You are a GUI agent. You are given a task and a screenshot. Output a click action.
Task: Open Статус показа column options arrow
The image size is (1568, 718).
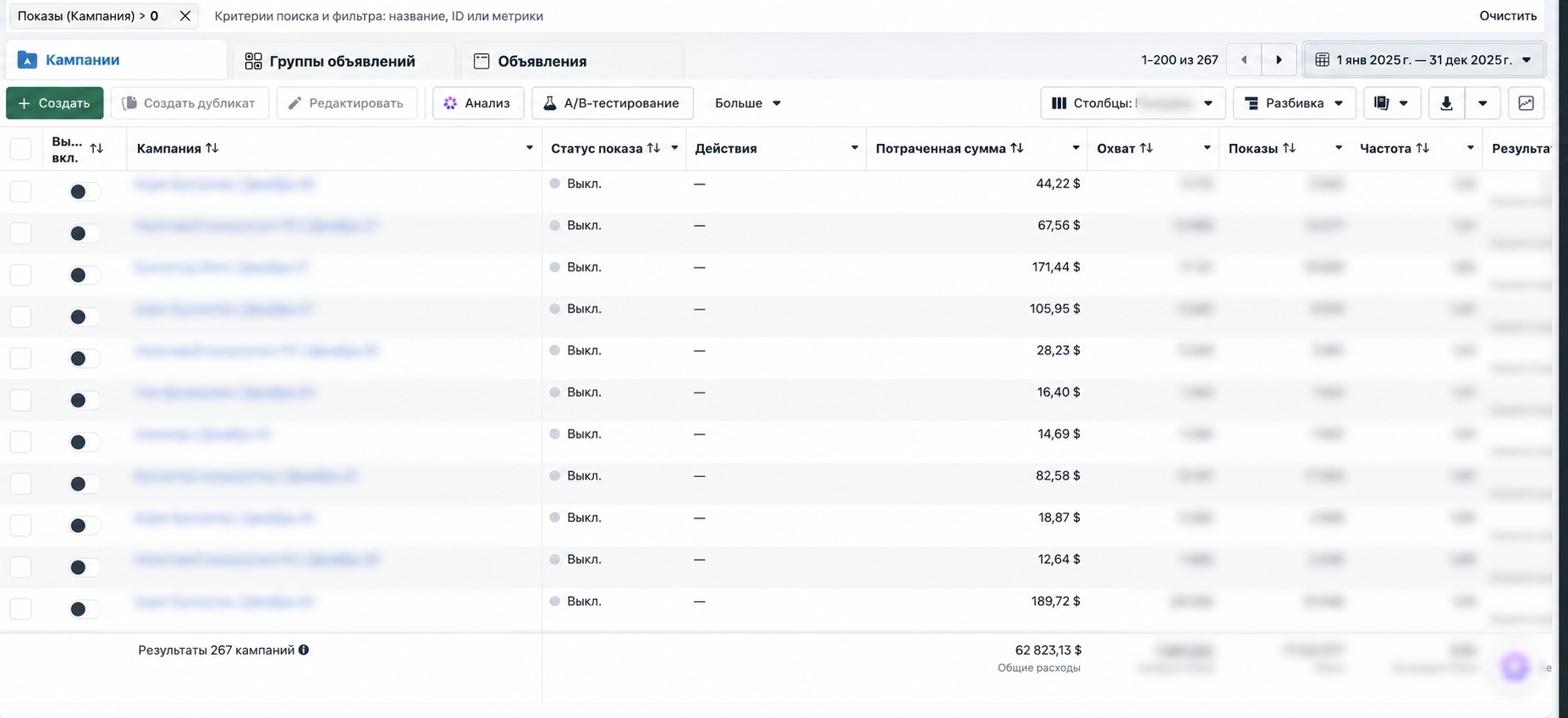tap(674, 148)
